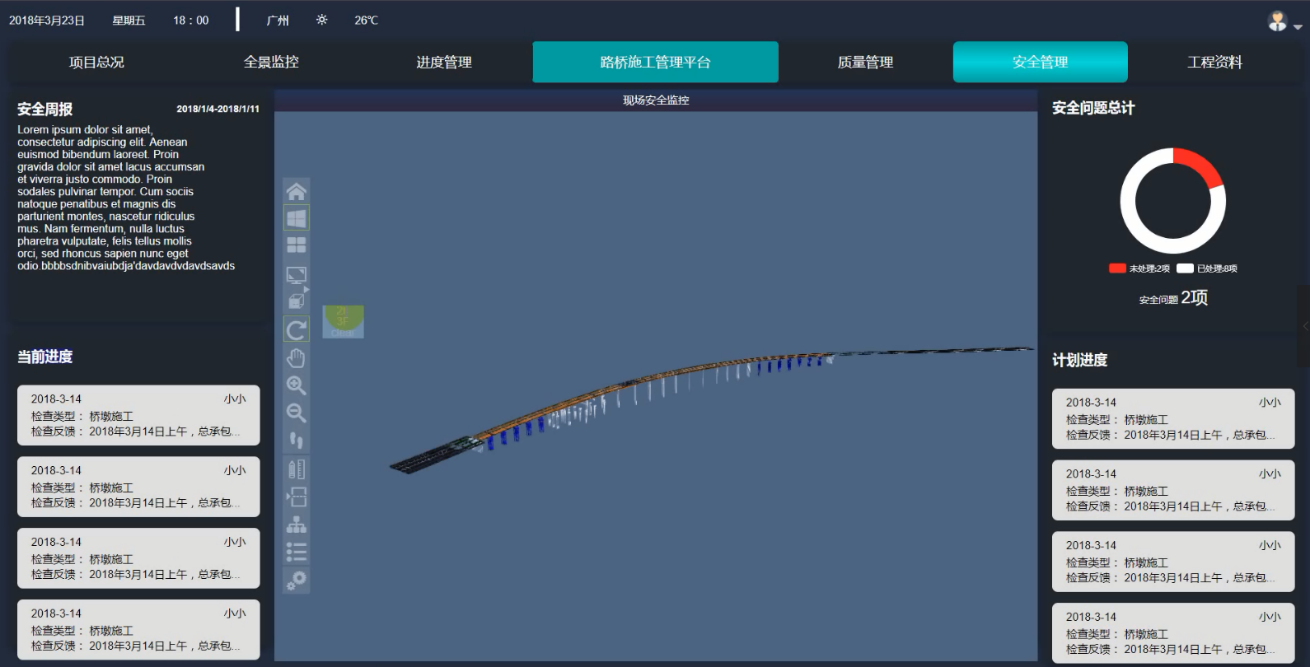Screen dimensions: 1310x667
Task: Click the red 未处理 legend swatch
Action: pos(1117,268)
